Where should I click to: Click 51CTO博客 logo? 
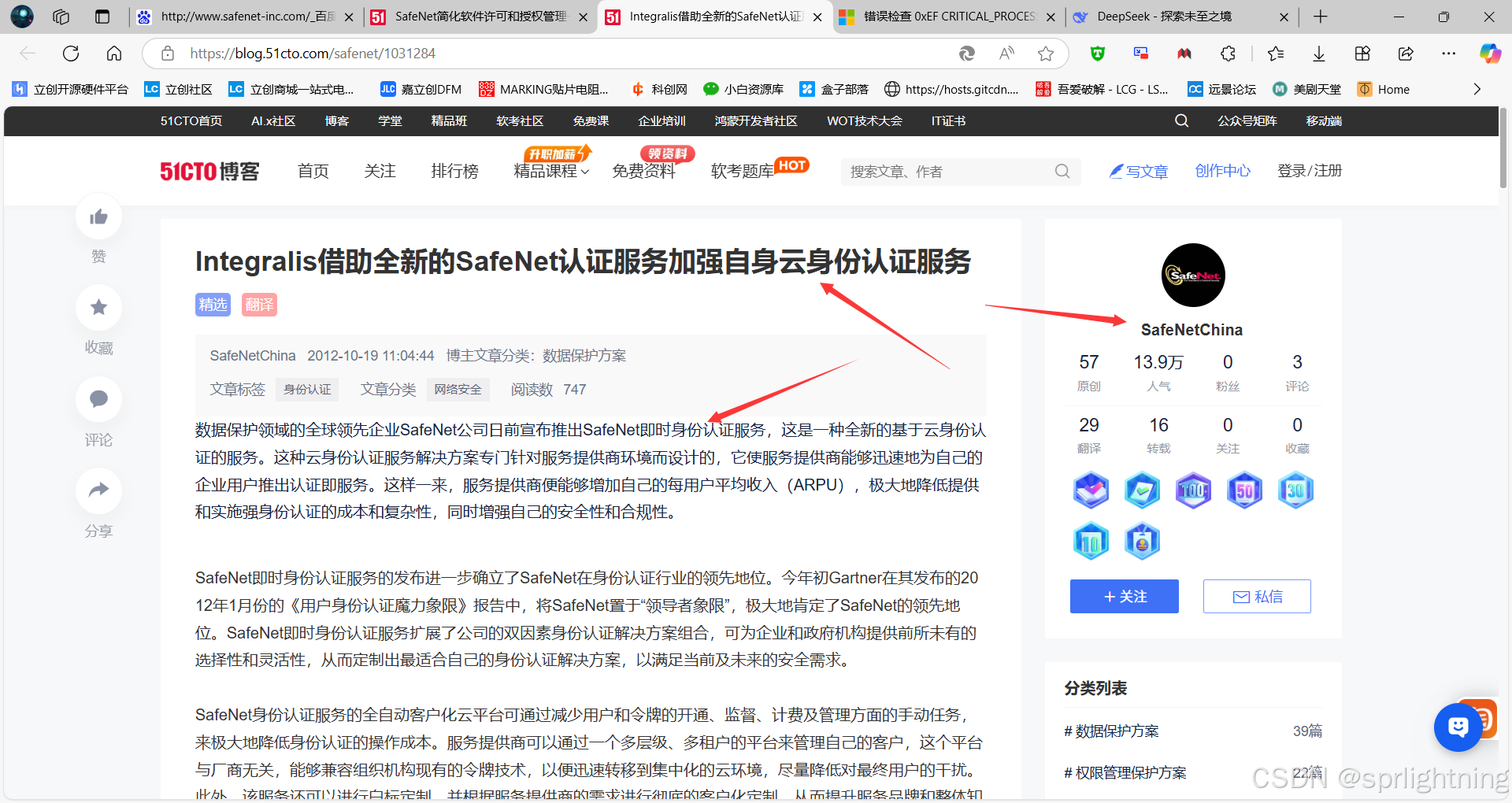point(209,171)
